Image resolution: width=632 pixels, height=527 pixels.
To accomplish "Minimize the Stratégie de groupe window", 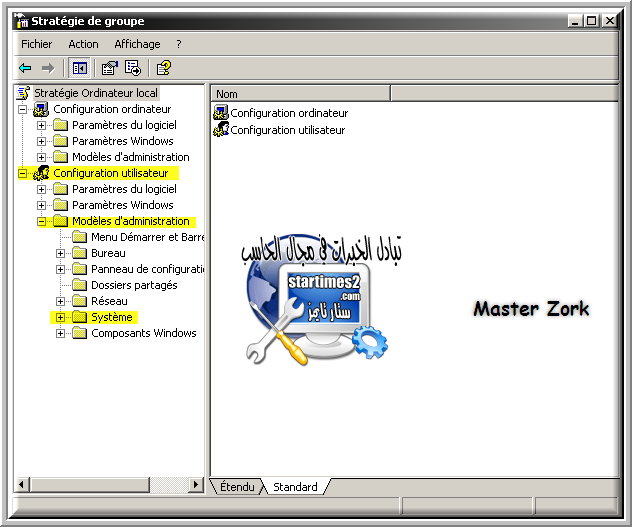I will tap(575, 21).
